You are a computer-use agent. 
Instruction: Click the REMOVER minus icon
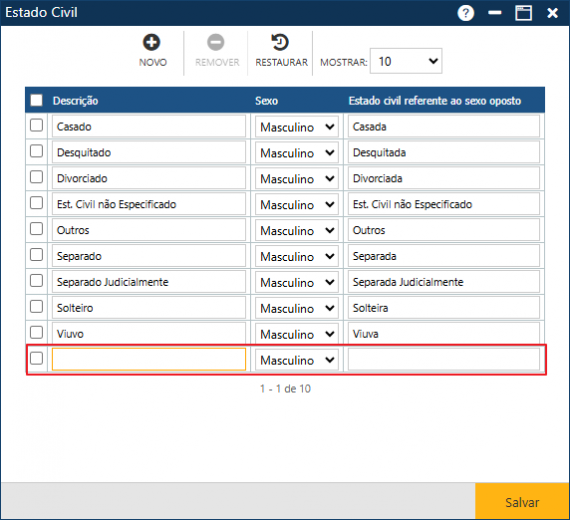(x=216, y=42)
